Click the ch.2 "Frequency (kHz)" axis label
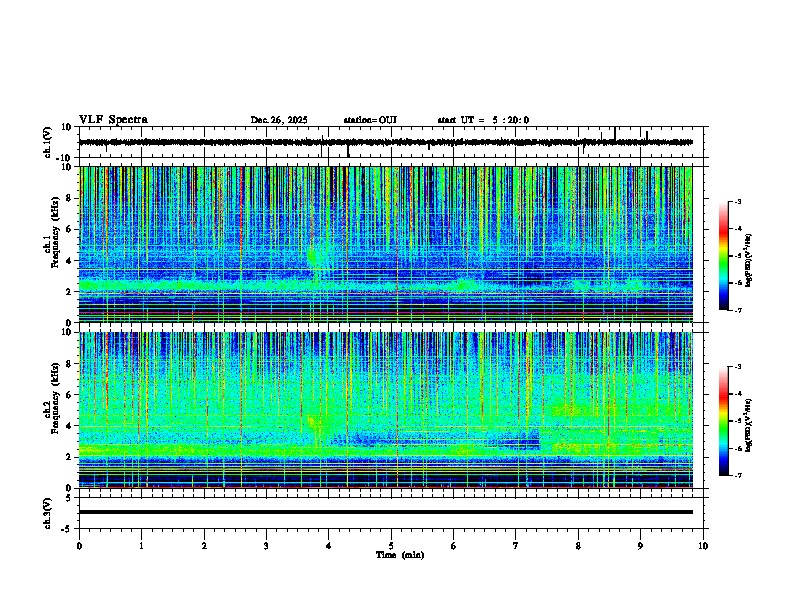 56,398
